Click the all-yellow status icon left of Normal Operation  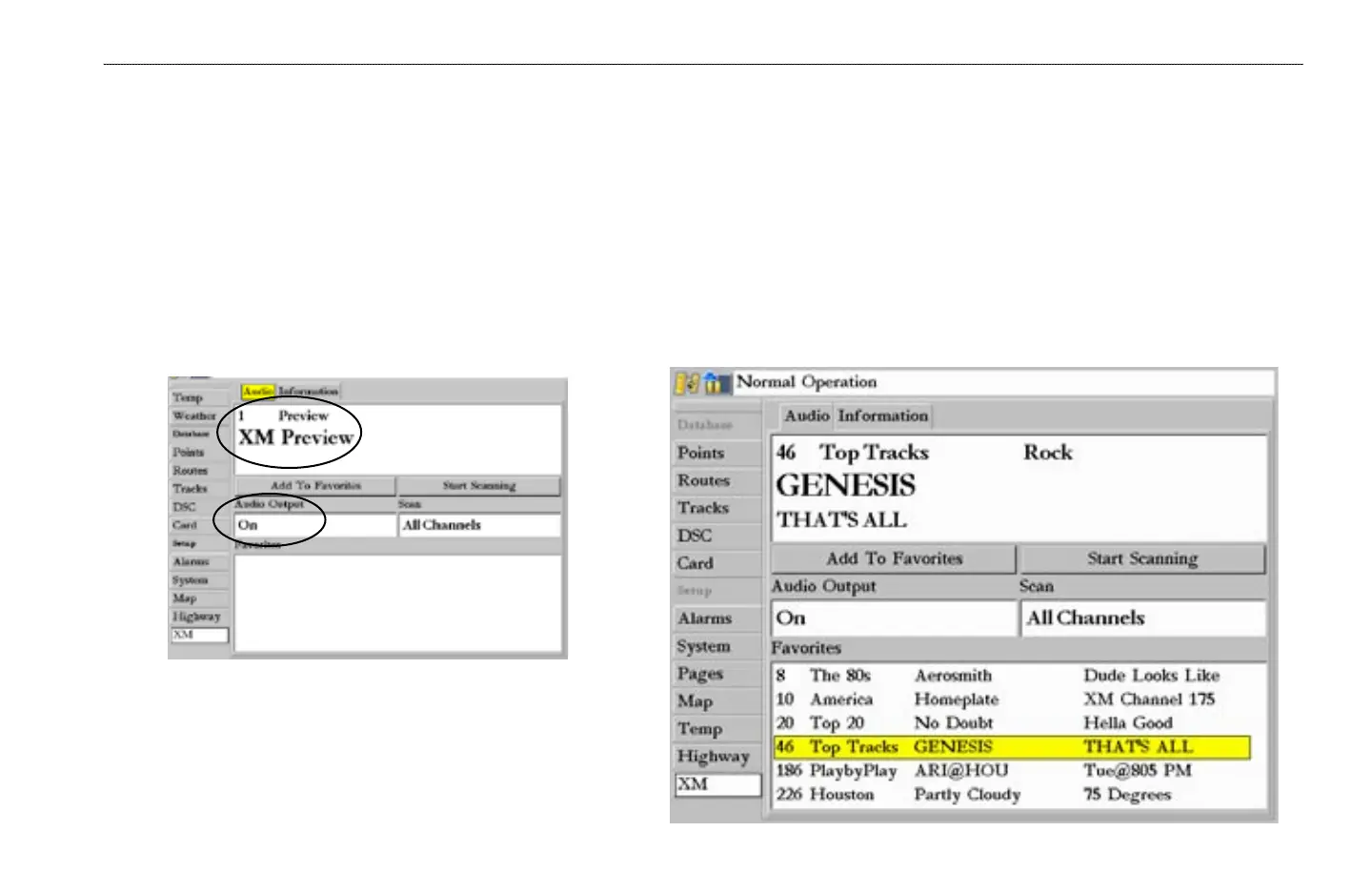[687, 383]
